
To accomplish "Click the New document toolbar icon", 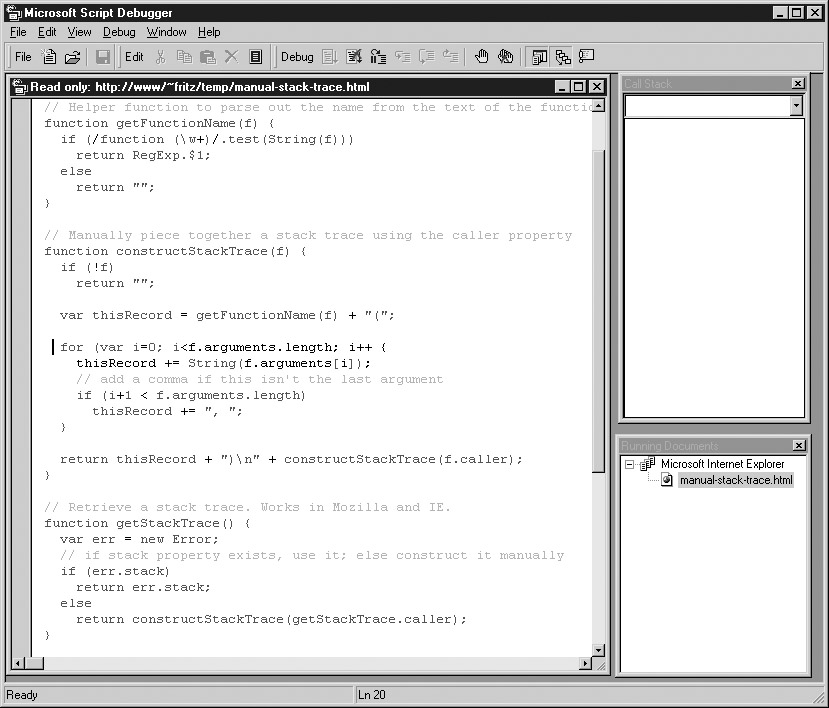I will [49, 57].
